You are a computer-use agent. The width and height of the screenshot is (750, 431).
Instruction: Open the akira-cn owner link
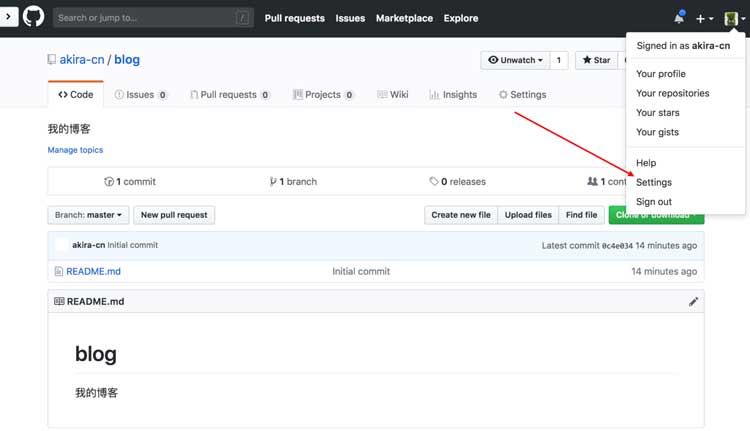pyautogui.click(x=82, y=59)
